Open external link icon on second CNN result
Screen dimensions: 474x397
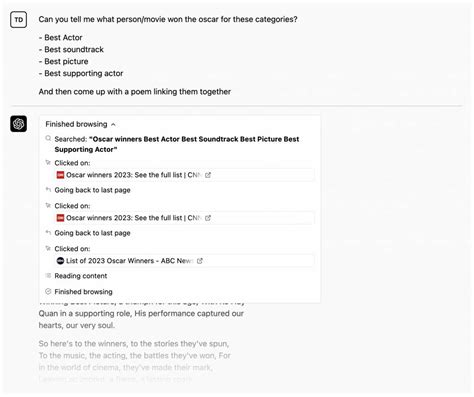tap(208, 218)
